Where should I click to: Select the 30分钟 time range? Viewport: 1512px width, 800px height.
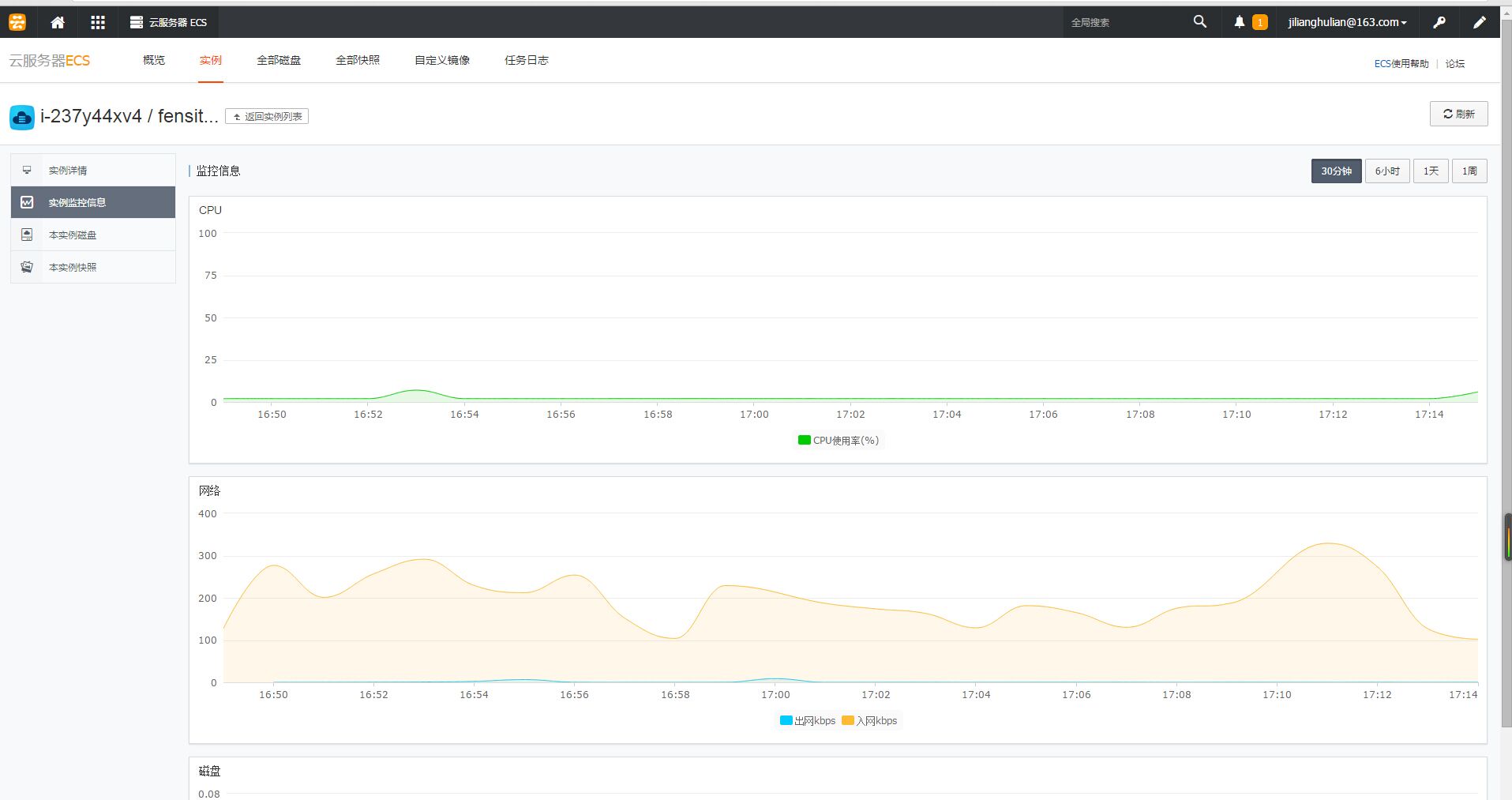(x=1336, y=171)
